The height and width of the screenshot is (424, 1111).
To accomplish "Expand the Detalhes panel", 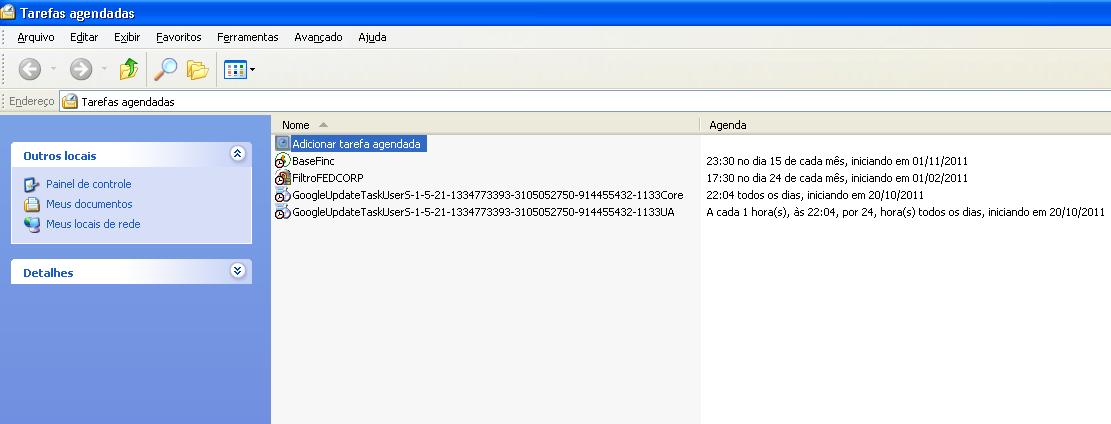I will coord(237,271).
